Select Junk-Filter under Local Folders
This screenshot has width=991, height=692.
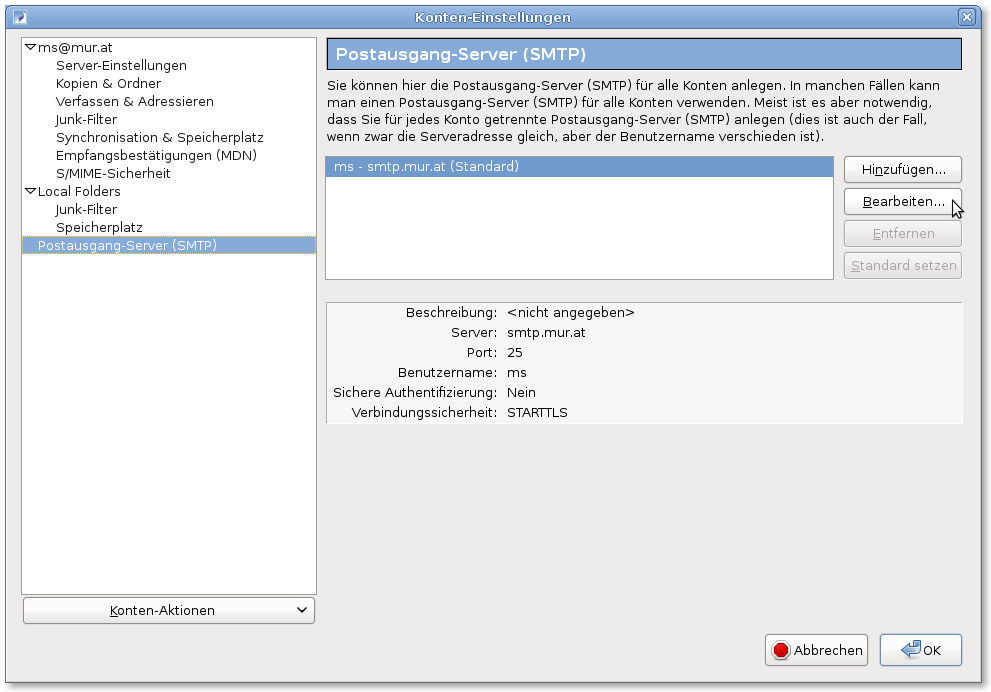tap(86, 210)
